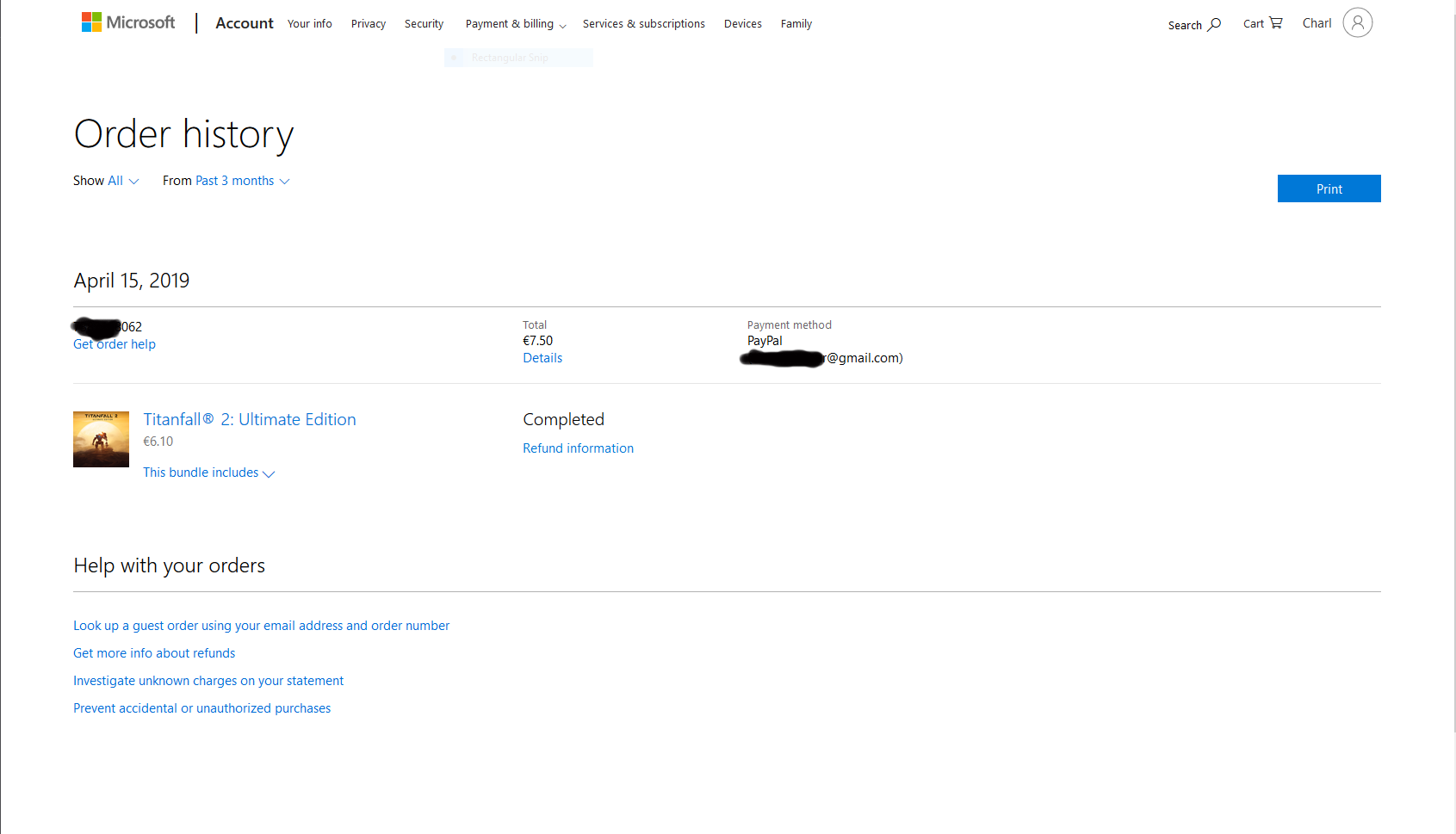Open the Security page
The height and width of the screenshot is (834, 1456).
424,24
